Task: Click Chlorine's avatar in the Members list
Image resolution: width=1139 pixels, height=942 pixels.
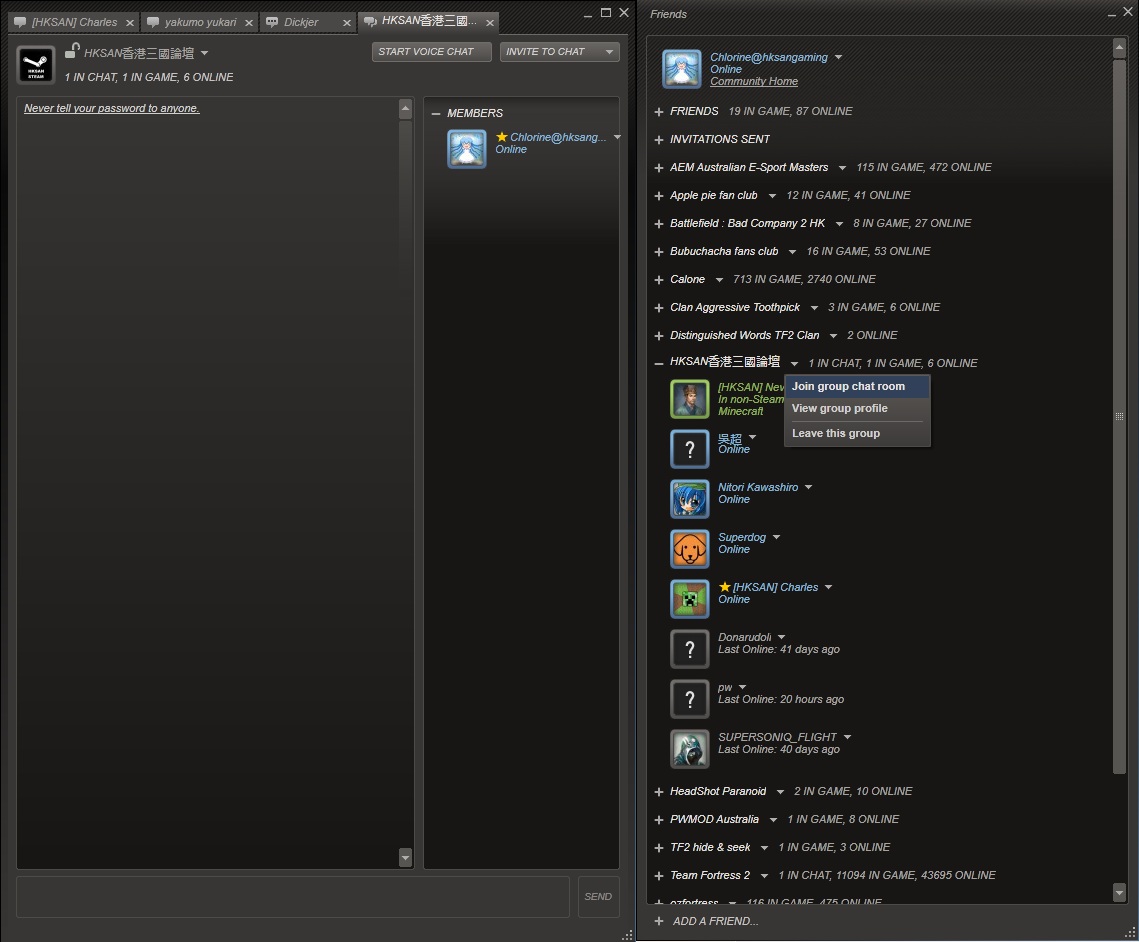Action: coord(466,149)
